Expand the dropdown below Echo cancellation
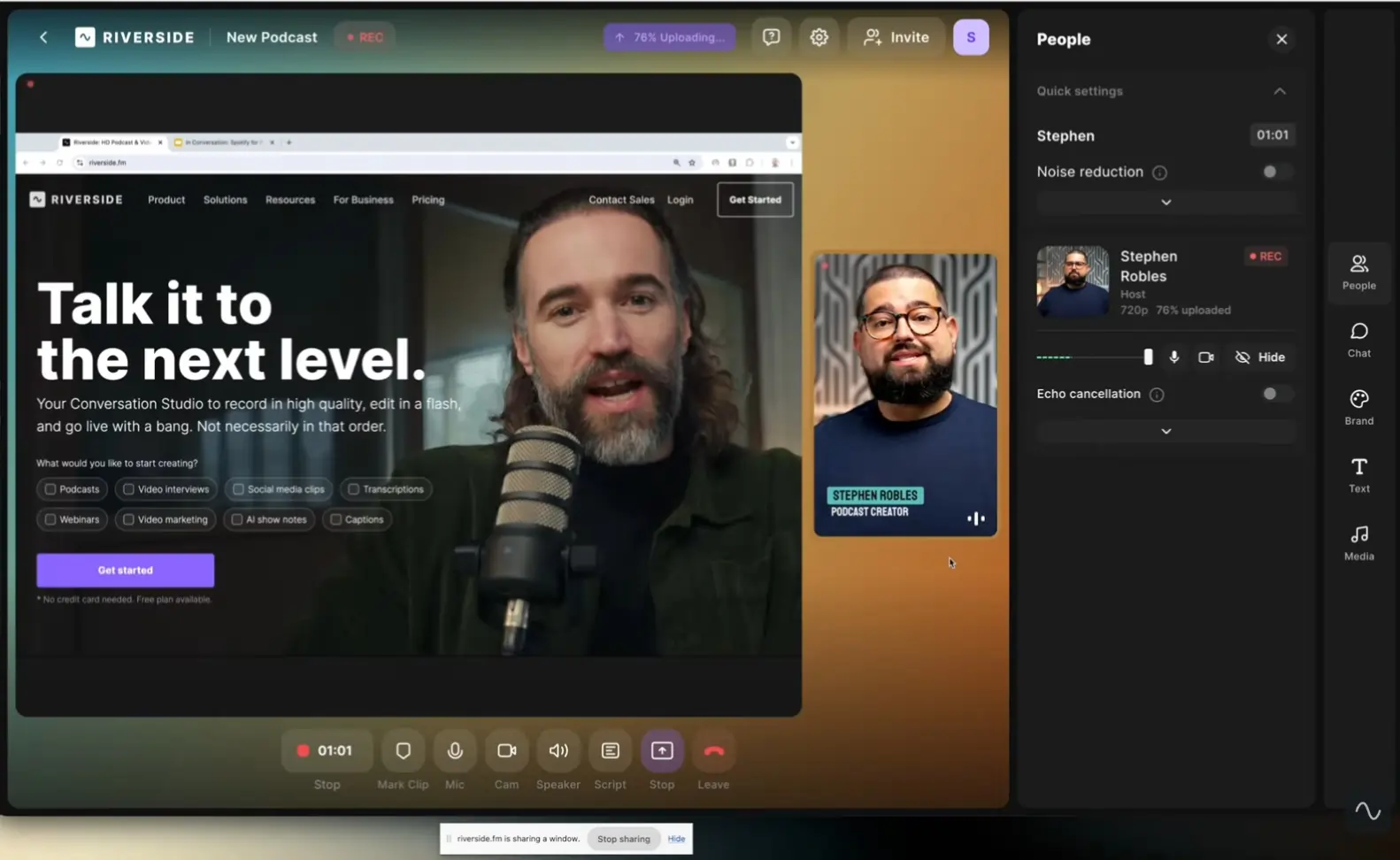This screenshot has height=860, width=1400. tap(1166, 431)
